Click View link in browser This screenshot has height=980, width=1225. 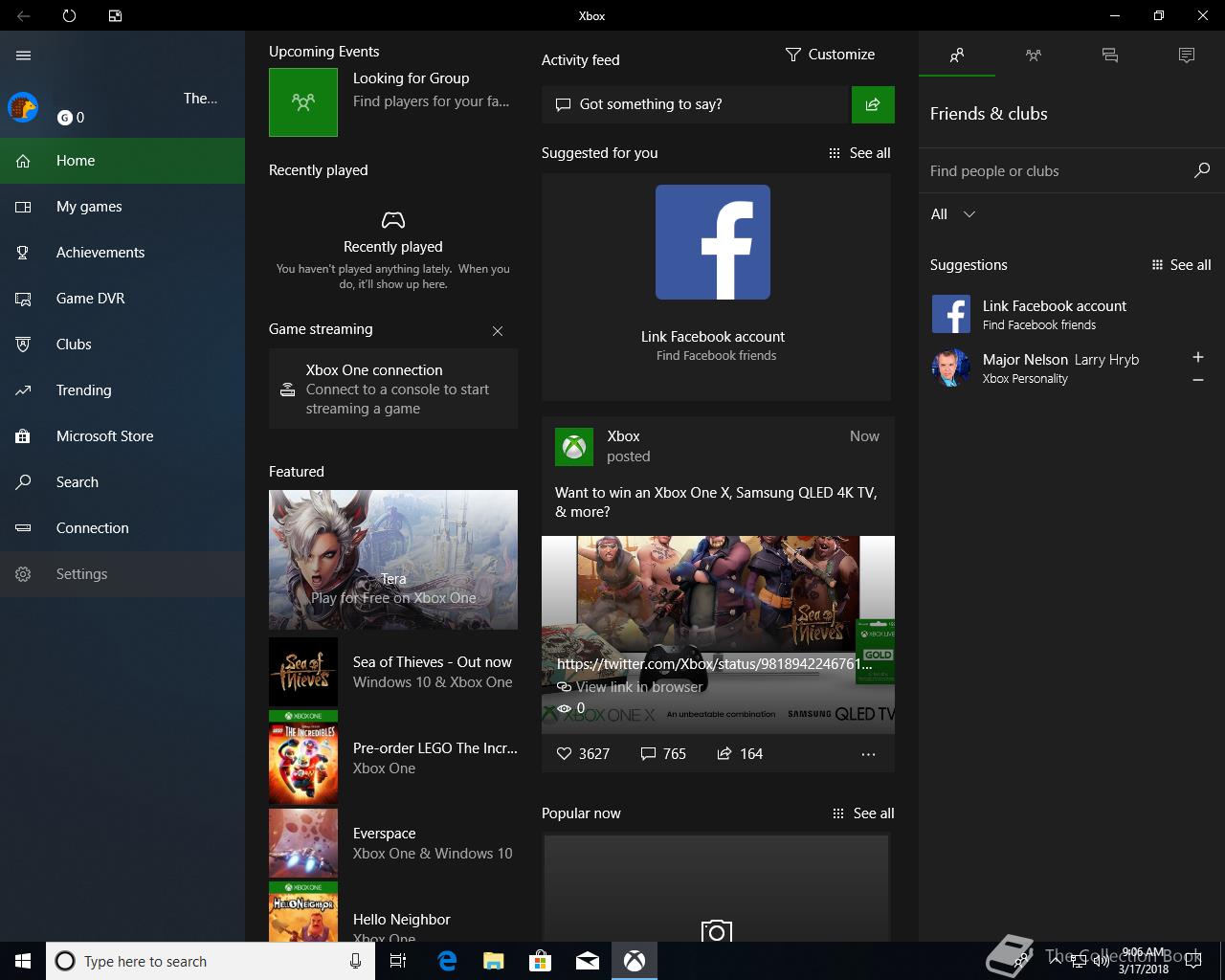coord(631,686)
